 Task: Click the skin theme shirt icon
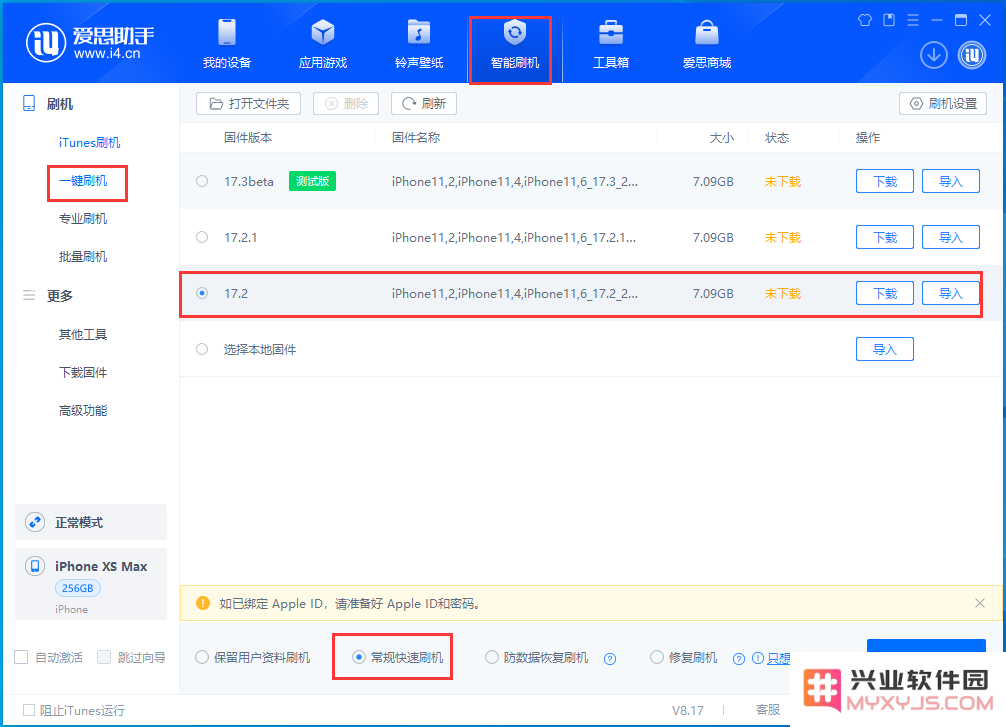point(865,20)
